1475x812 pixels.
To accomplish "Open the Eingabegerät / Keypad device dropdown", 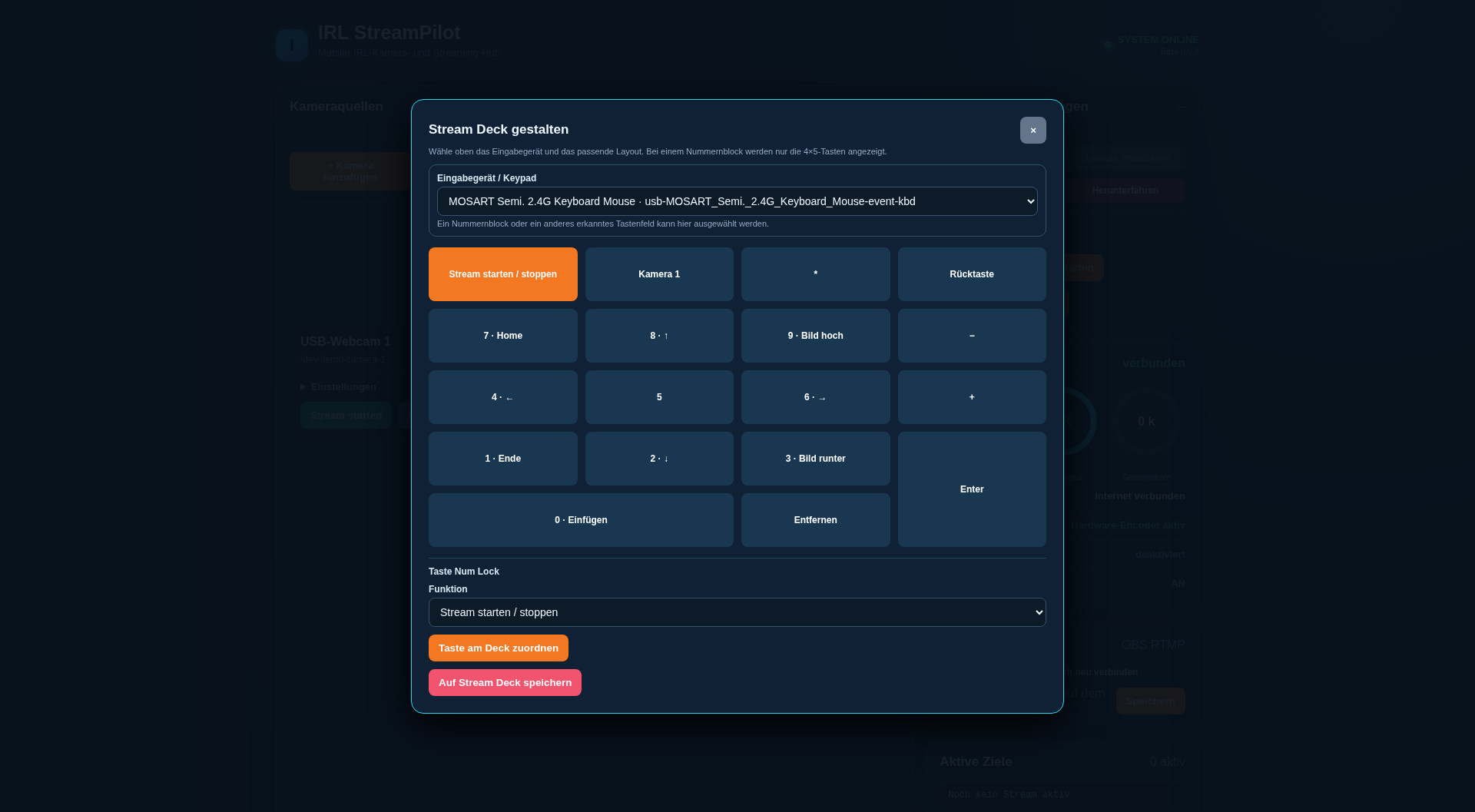I will pos(737,201).
